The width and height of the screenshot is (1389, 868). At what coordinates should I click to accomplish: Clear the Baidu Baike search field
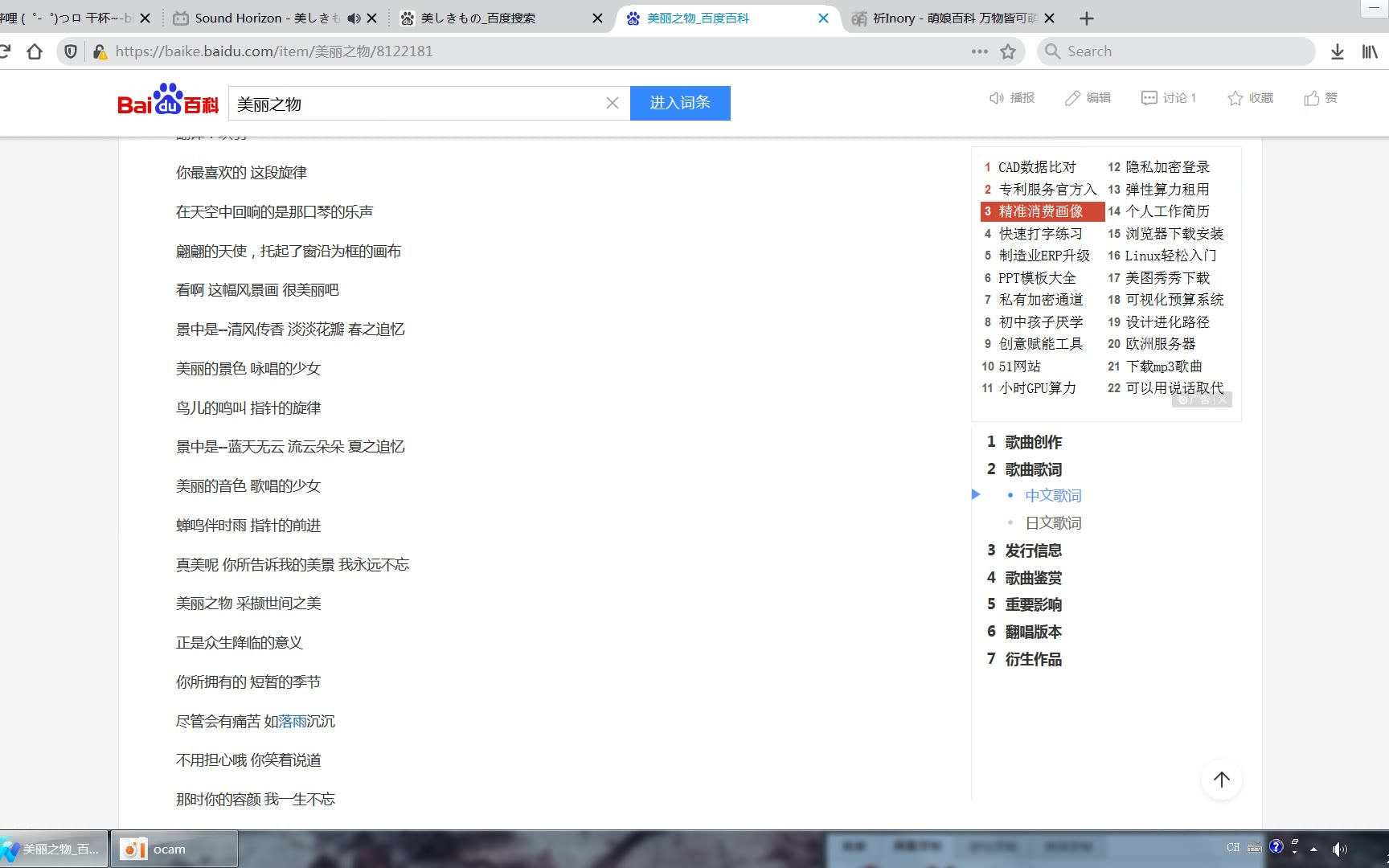tap(613, 103)
